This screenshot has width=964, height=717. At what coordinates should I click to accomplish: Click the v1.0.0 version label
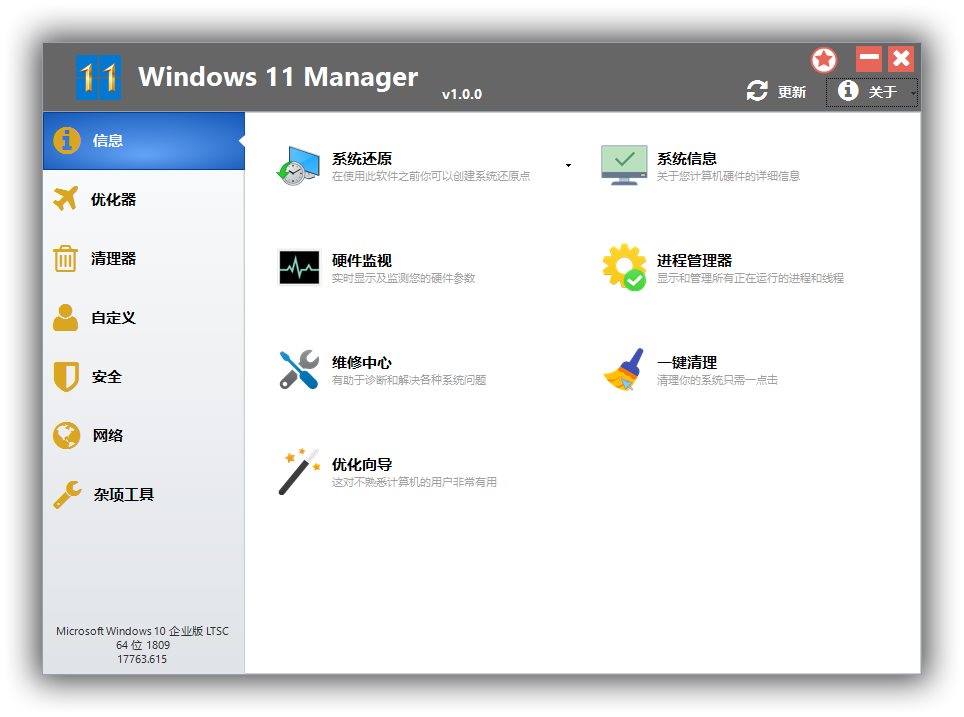(x=462, y=94)
